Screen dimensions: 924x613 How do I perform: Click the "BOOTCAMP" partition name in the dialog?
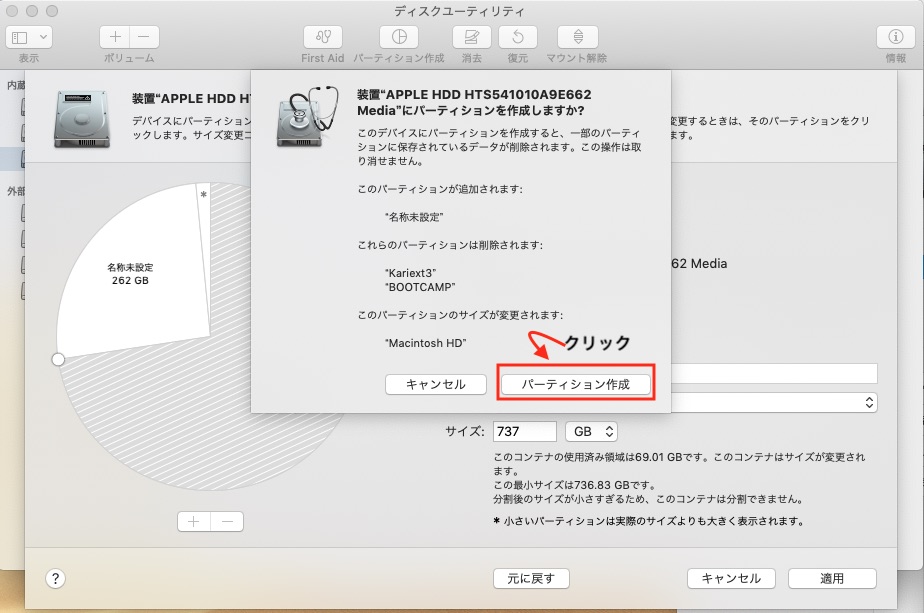point(420,287)
